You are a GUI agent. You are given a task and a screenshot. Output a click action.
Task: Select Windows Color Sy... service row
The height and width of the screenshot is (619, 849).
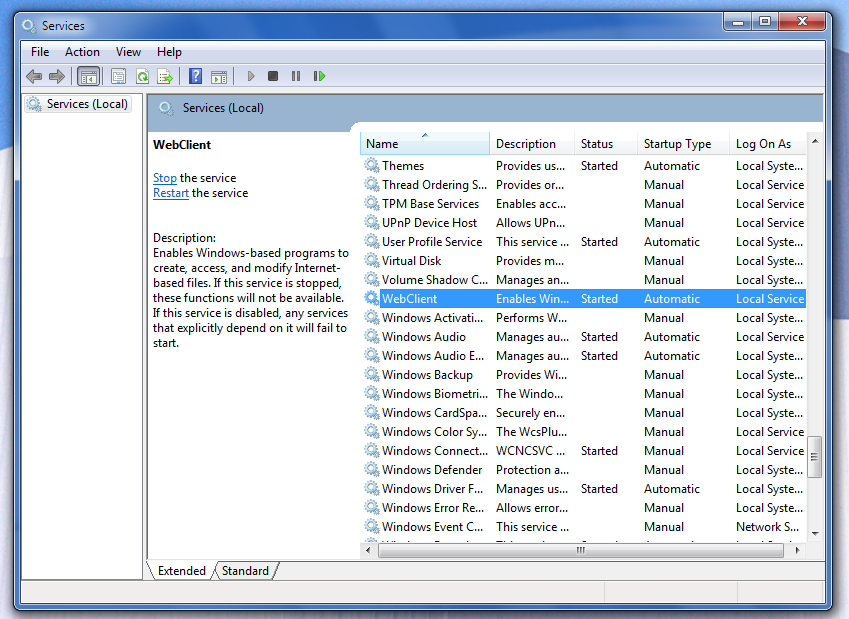point(584,431)
